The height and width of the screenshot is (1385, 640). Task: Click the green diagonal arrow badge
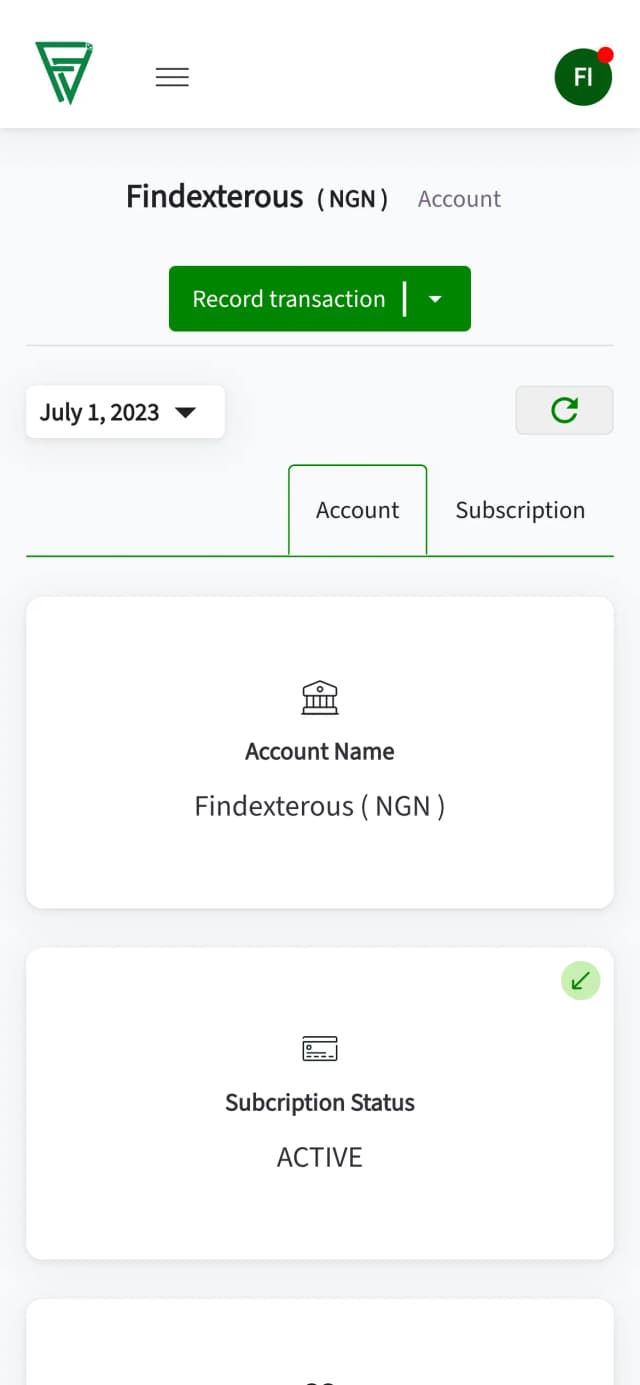point(580,981)
